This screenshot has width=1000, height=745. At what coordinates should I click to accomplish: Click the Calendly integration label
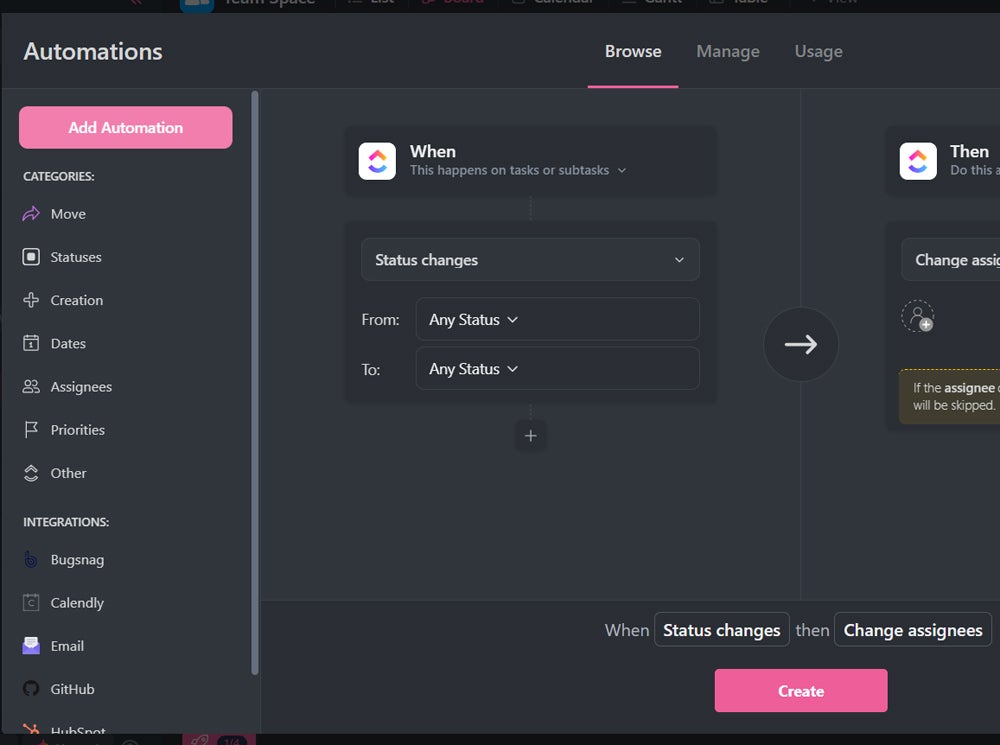(77, 603)
